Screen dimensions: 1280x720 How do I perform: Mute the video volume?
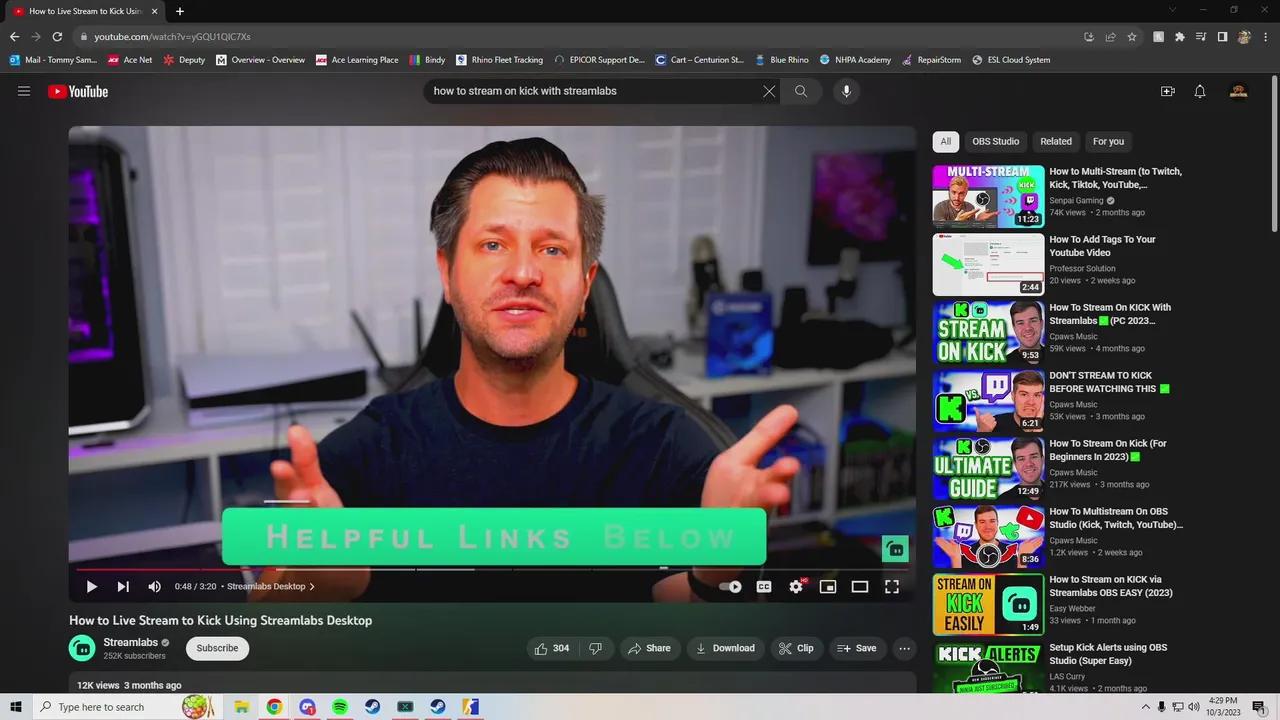(x=154, y=587)
